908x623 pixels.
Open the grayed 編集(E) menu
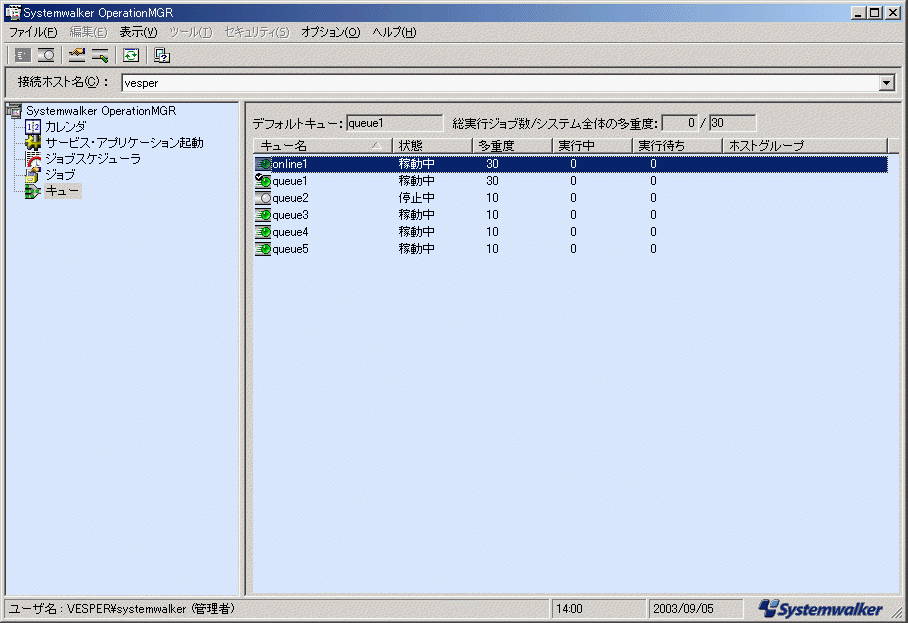click(88, 32)
